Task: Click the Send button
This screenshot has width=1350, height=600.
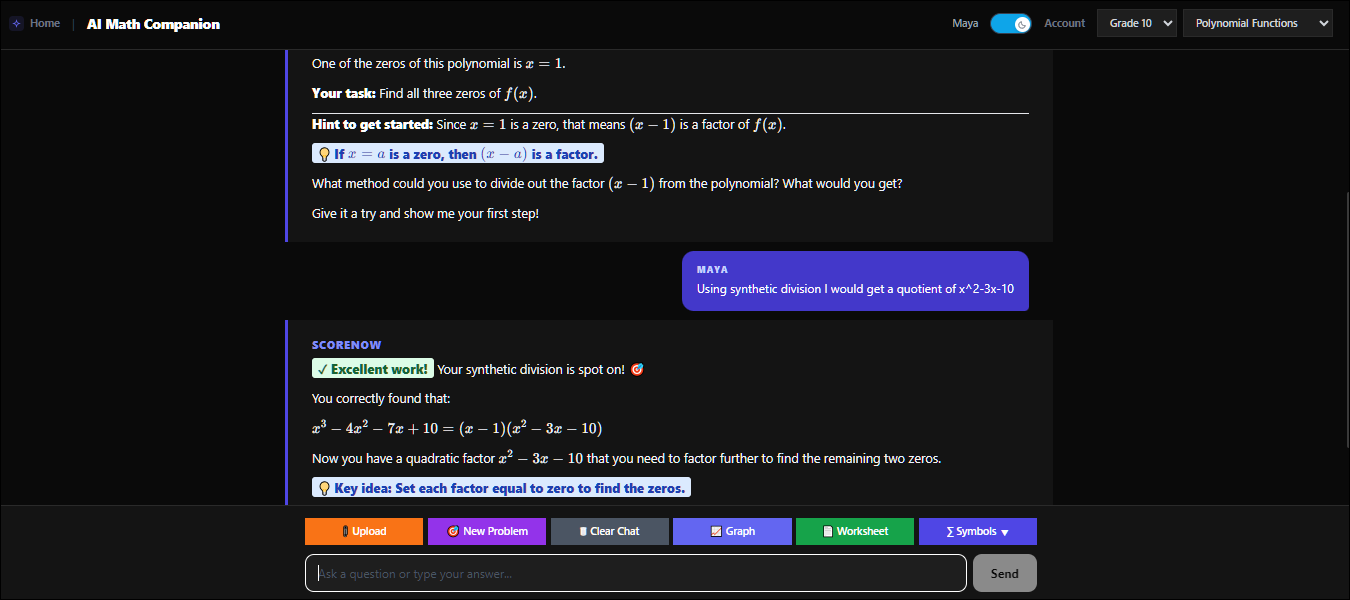Action: pyautogui.click(x=1005, y=573)
